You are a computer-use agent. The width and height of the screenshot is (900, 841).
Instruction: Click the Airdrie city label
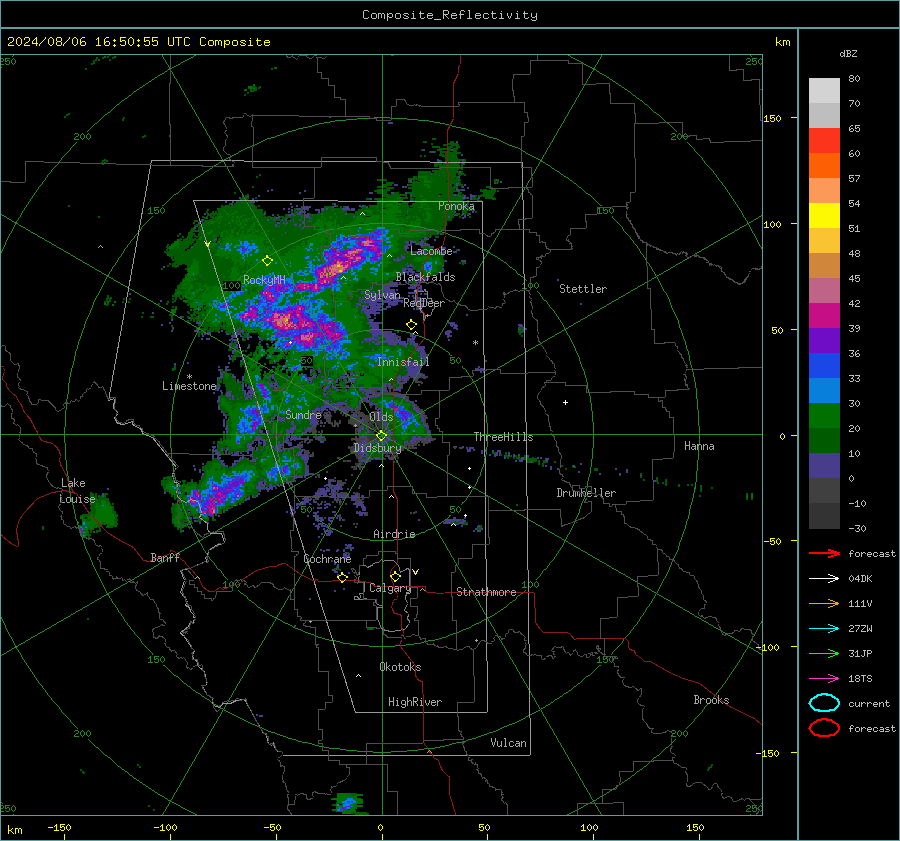pos(394,534)
